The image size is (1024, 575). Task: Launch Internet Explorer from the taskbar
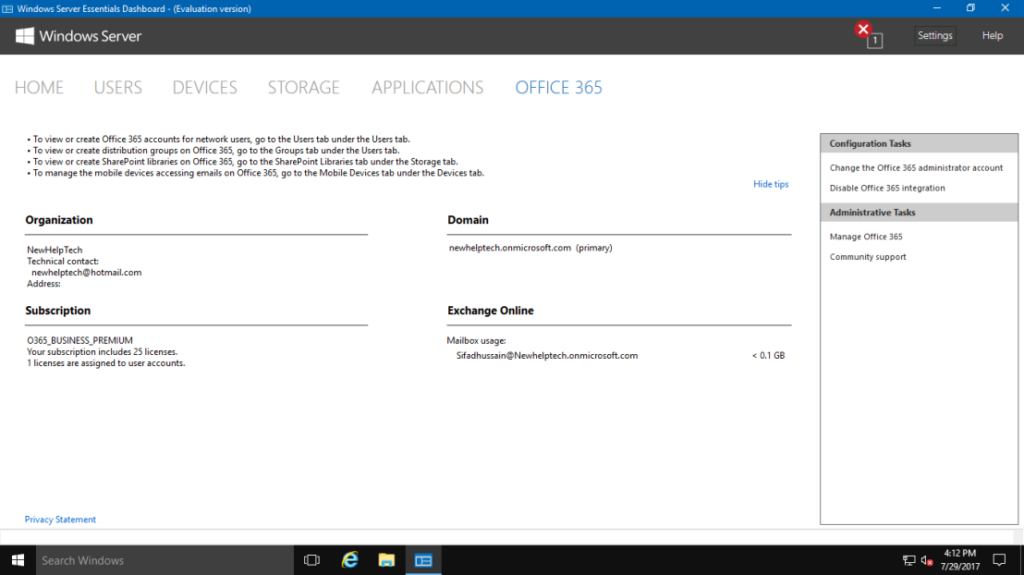tap(350, 560)
